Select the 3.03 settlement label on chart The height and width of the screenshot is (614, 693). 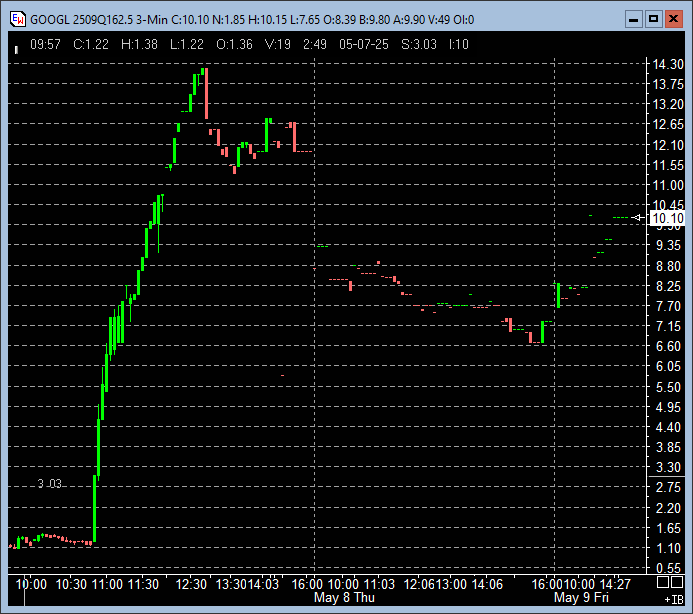[50, 484]
